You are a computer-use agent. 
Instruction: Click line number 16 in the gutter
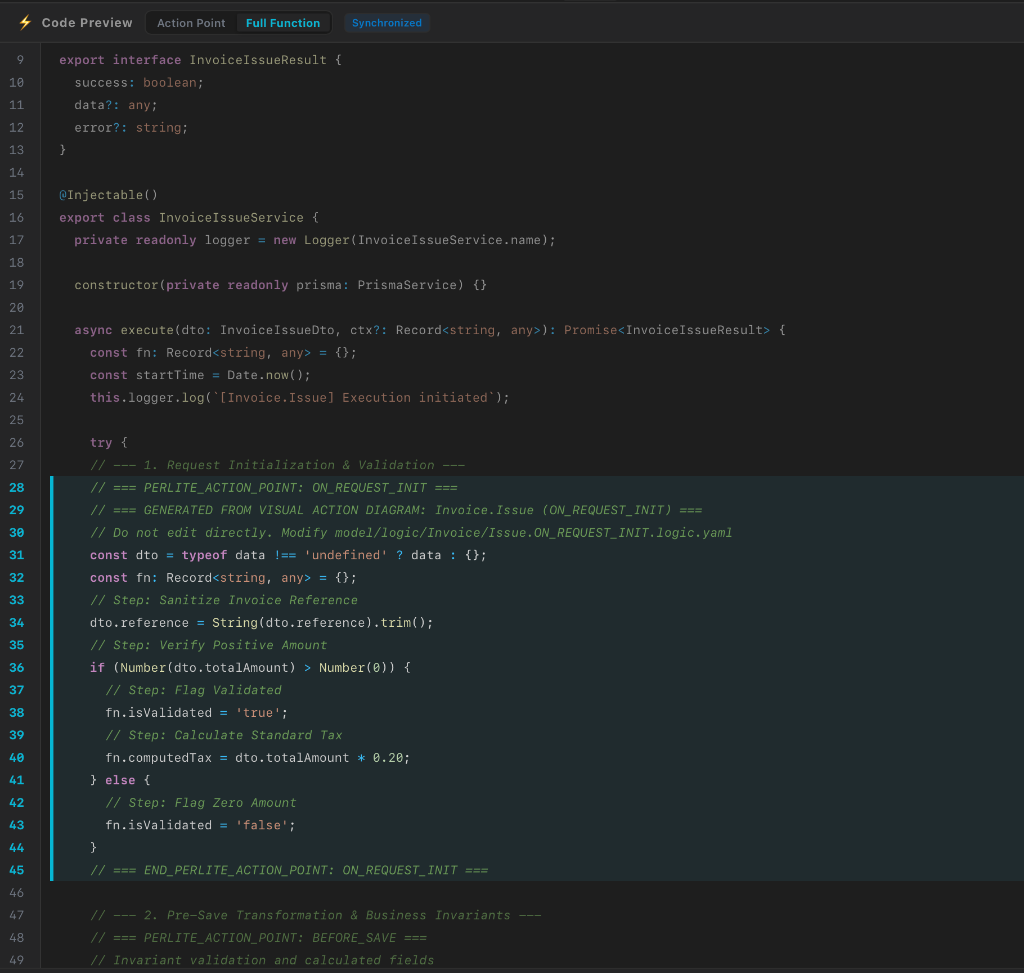(x=16, y=217)
